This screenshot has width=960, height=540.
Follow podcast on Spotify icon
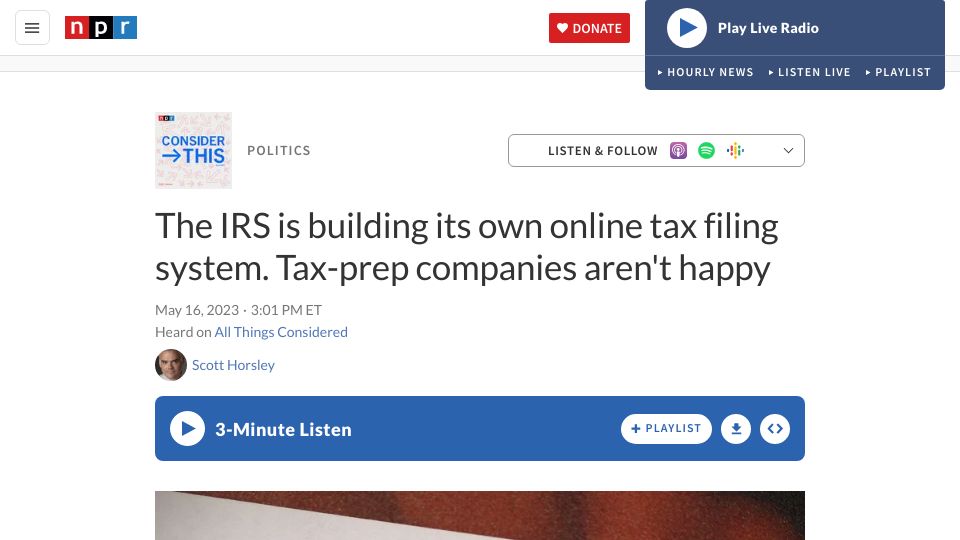pyautogui.click(x=707, y=151)
